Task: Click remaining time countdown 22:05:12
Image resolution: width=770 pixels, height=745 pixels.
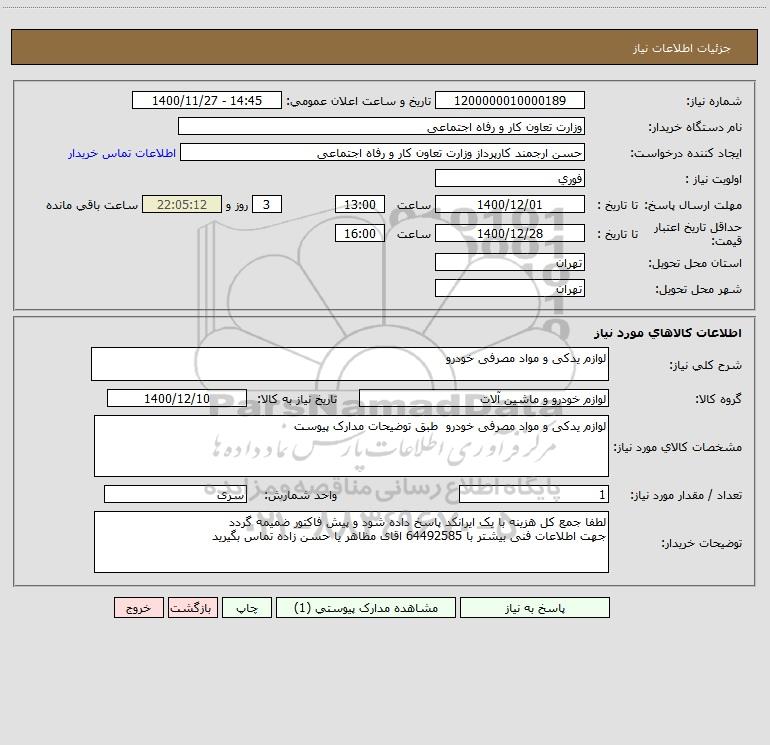Action: click(182, 204)
